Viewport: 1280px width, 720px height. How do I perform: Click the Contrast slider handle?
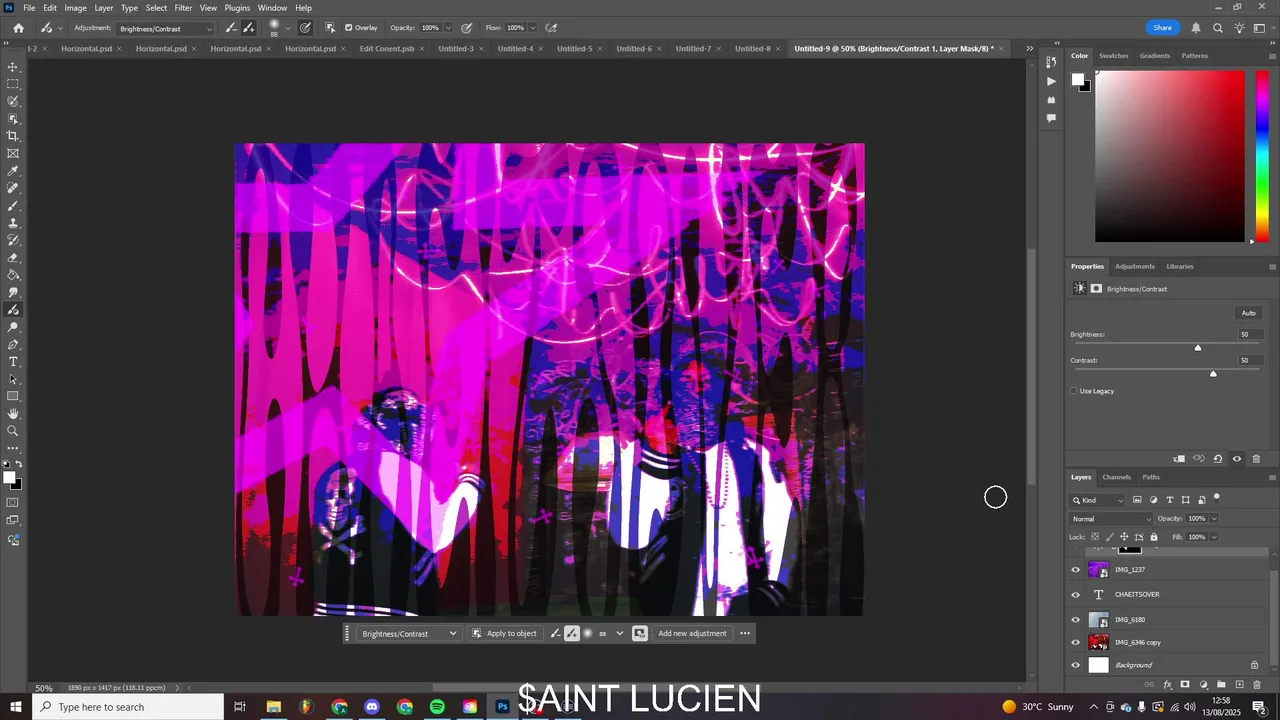tap(1213, 374)
